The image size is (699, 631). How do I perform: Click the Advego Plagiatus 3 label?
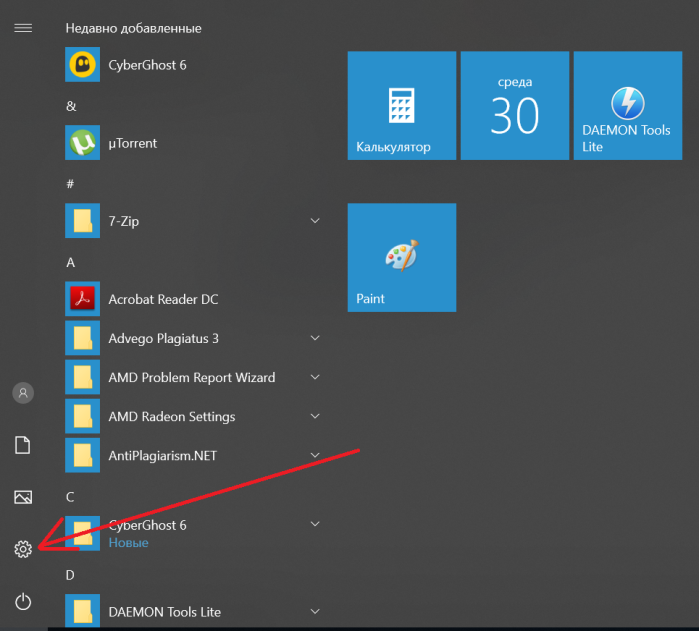(164, 339)
